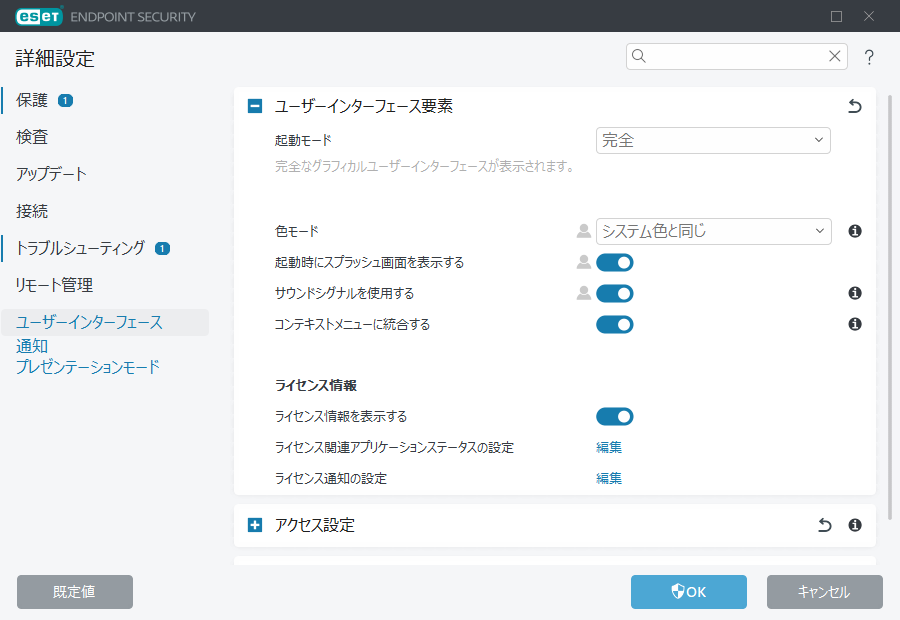
Task: Click the policy person icon next to 色モード
Action: (x=583, y=231)
